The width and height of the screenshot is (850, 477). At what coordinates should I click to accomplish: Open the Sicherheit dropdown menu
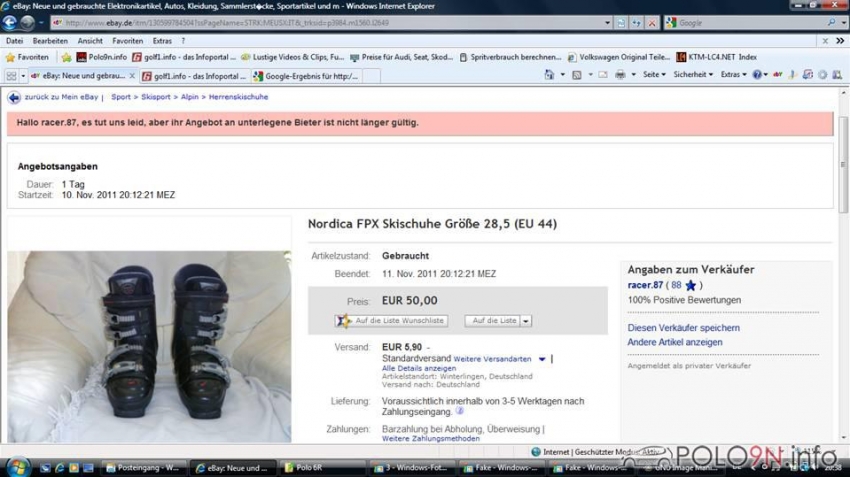coord(693,75)
